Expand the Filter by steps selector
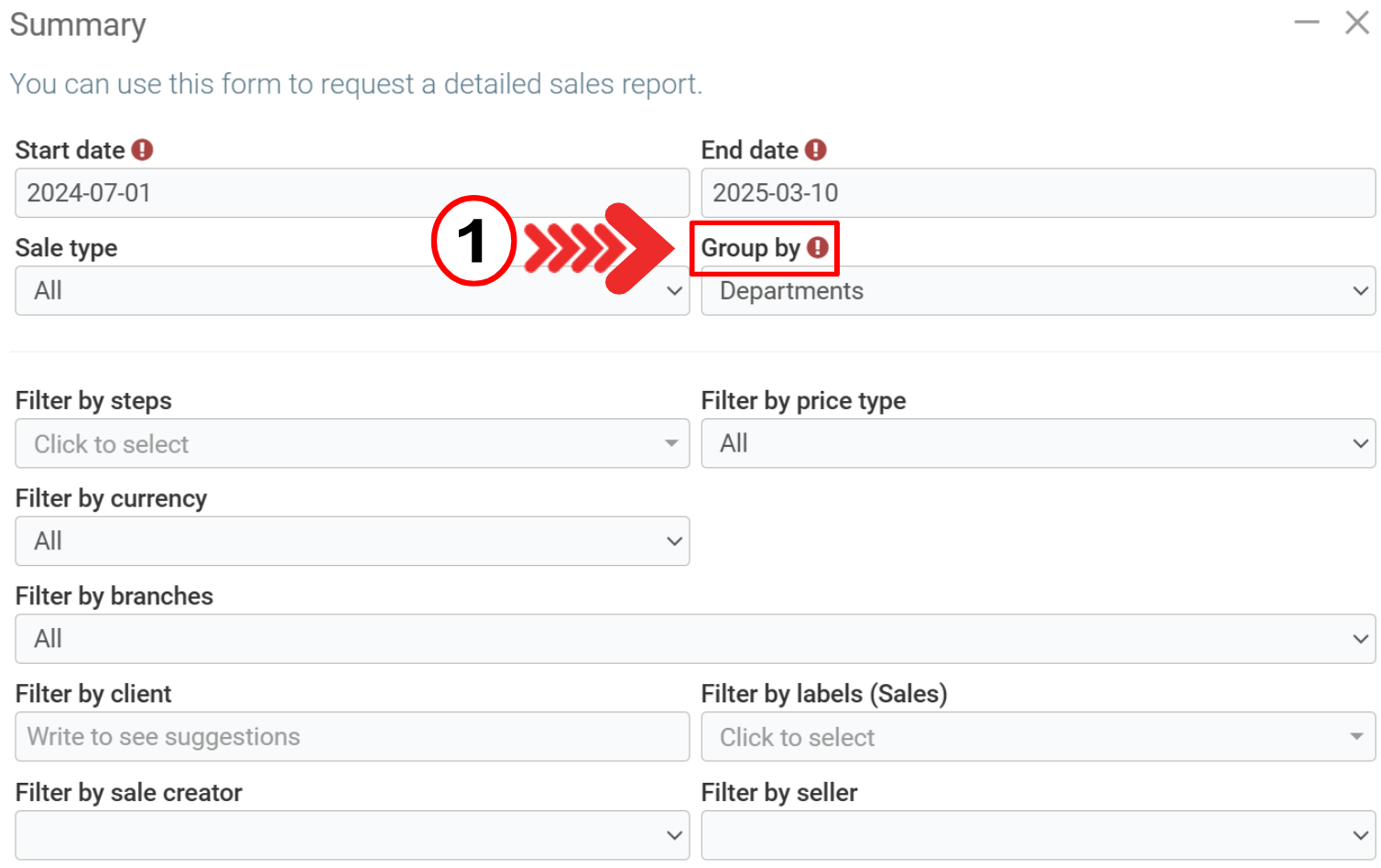Image resolution: width=1381 pixels, height=868 pixels. 352,444
